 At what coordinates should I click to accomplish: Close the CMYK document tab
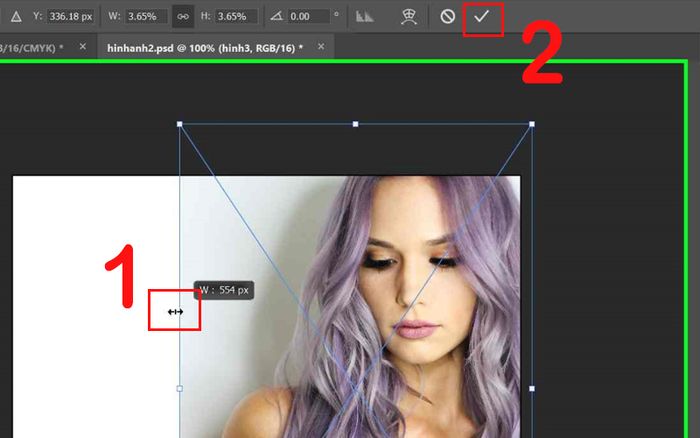tap(83, 46)
